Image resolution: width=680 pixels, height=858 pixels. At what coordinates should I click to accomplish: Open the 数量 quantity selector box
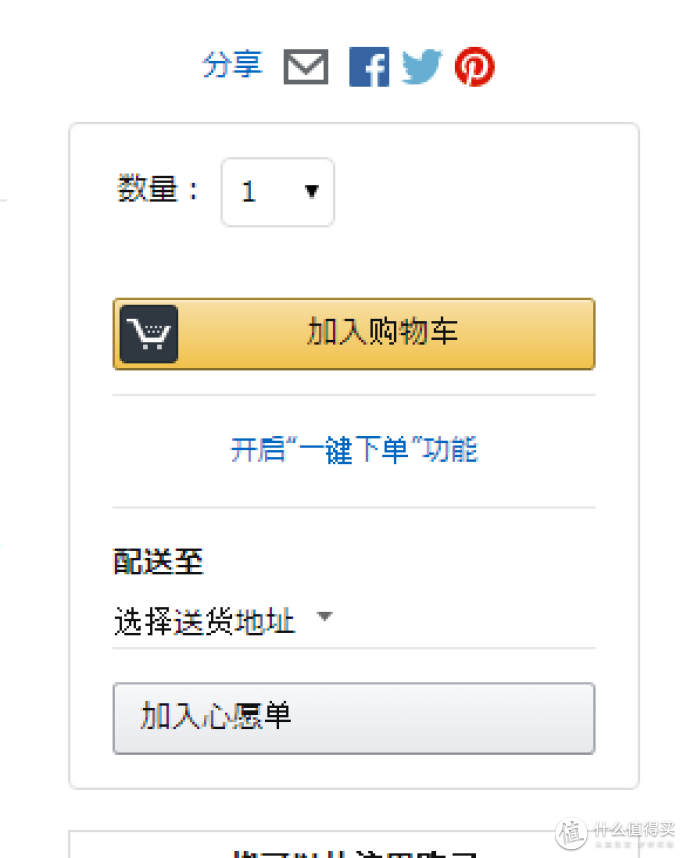pyautogui.click(x=278, y=192)
